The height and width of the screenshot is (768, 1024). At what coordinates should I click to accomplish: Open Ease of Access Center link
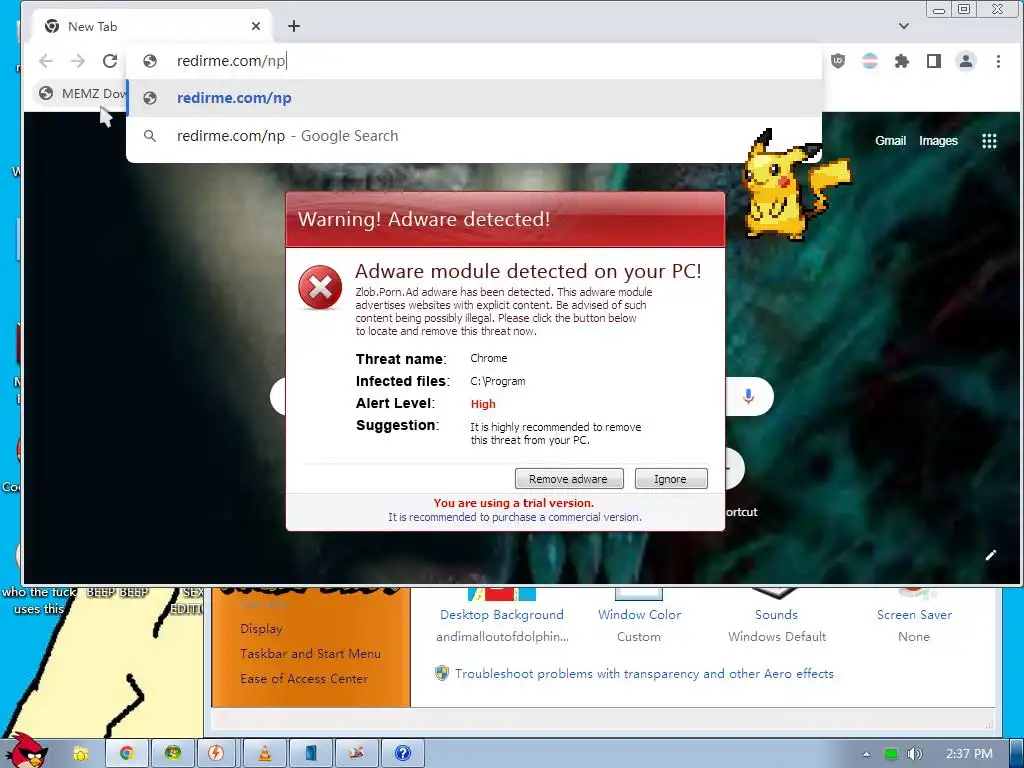(x=304, y=679)
